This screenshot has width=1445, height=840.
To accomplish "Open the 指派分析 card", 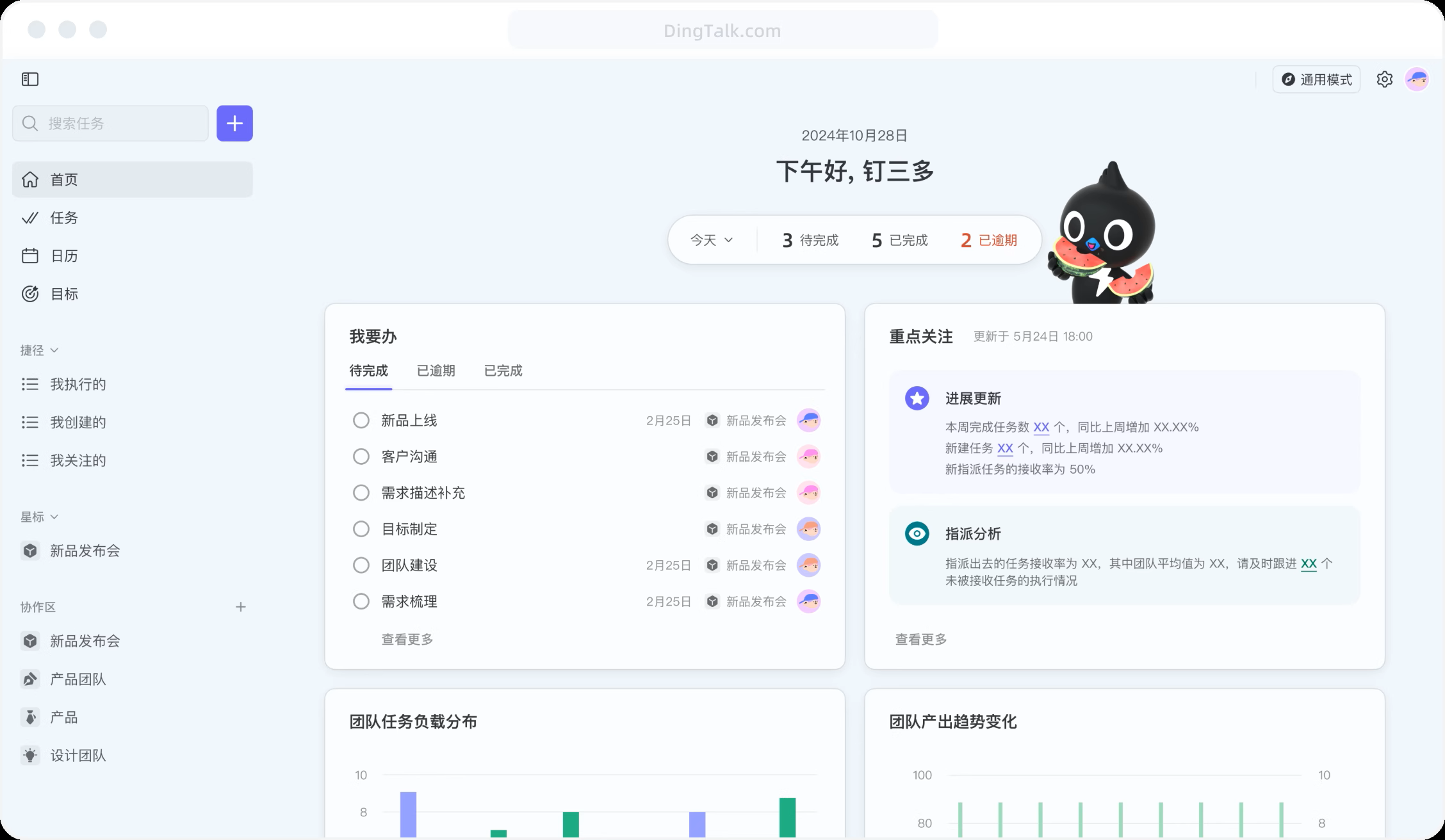I will tap(1124, 555).
